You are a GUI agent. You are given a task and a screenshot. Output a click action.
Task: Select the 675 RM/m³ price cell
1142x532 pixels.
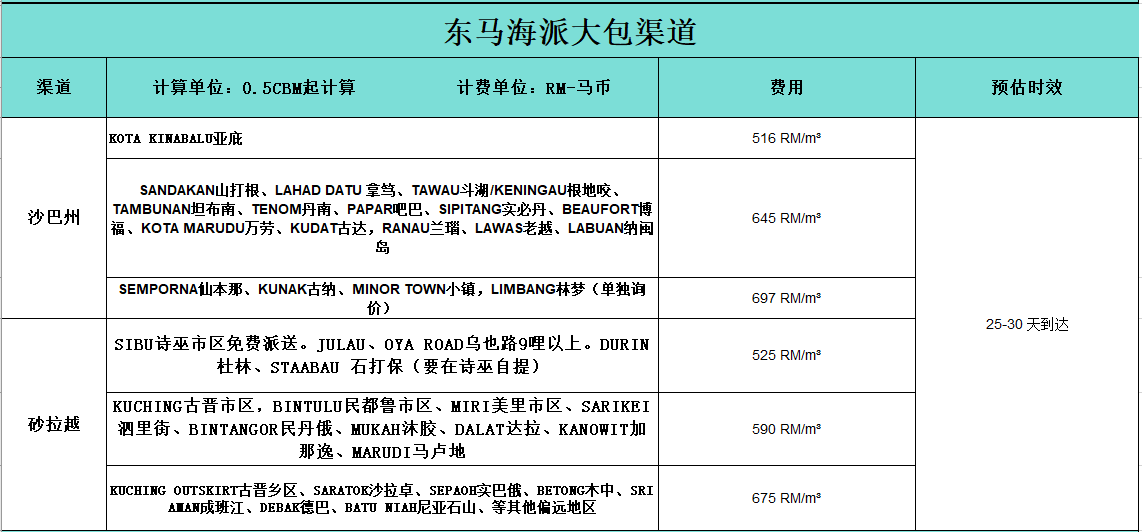point(787,498)
